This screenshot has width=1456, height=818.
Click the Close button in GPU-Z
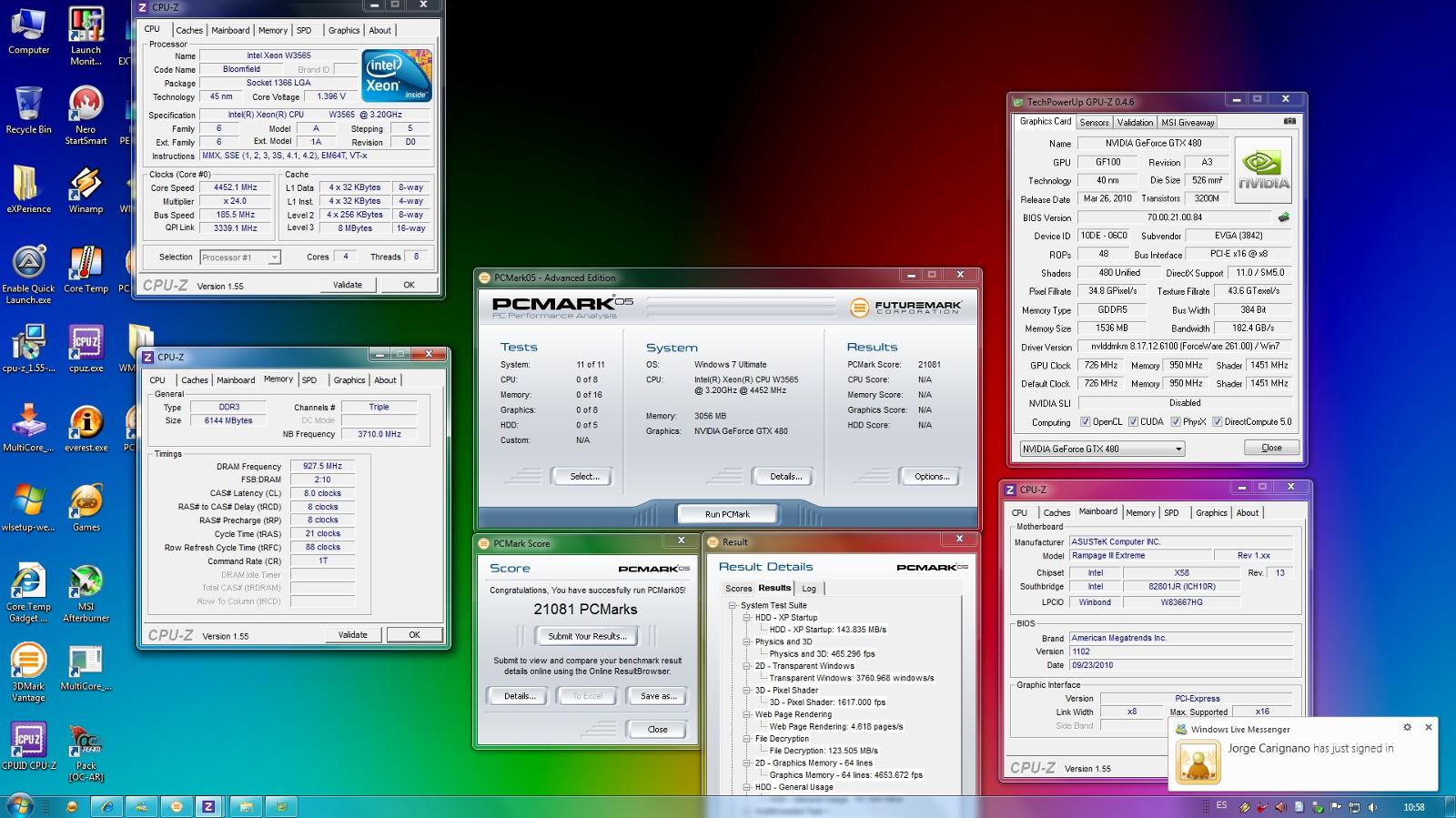pyautogui.click(x=1271, y=448)
